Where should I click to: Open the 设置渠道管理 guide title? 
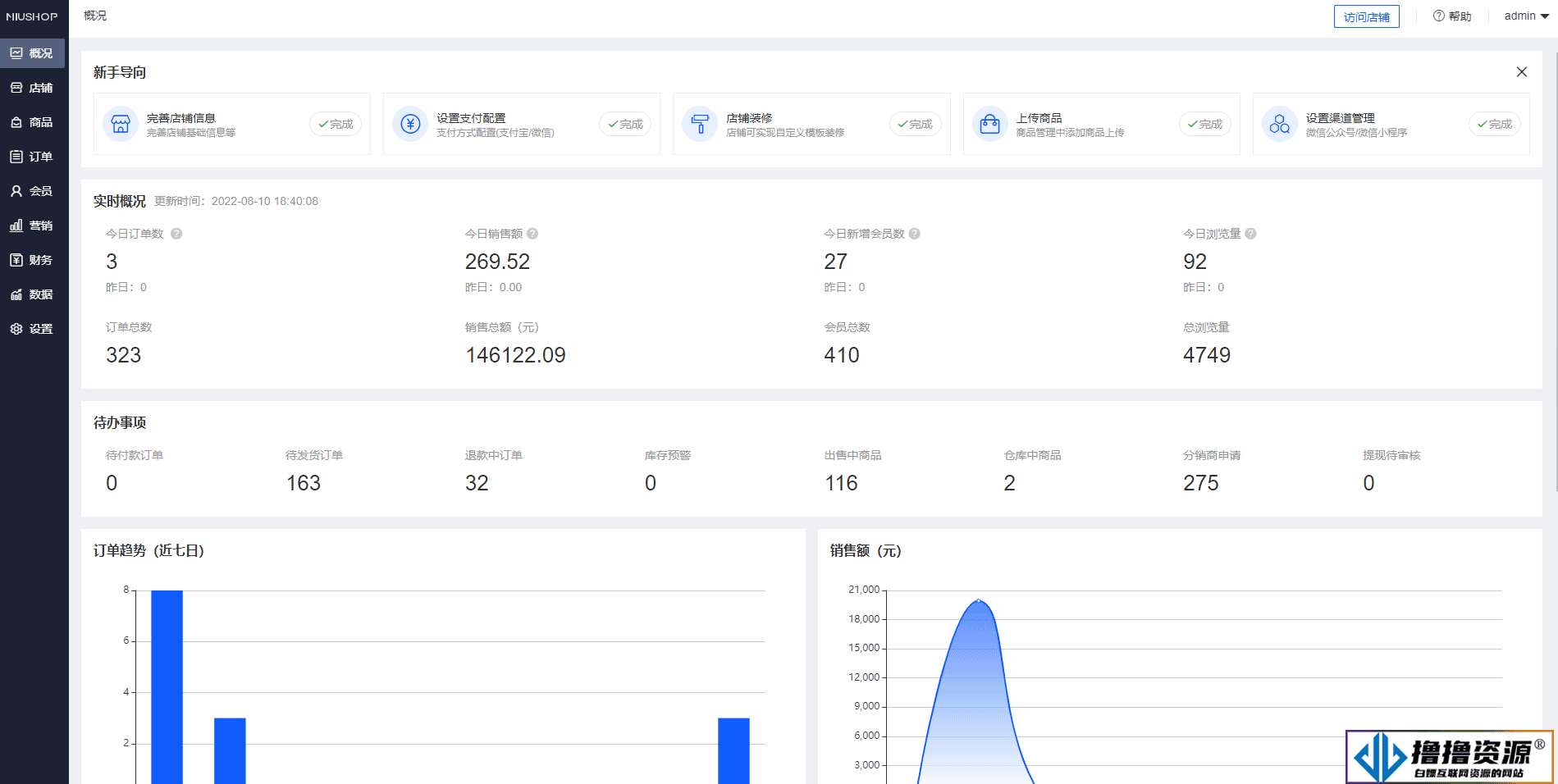1341,118
